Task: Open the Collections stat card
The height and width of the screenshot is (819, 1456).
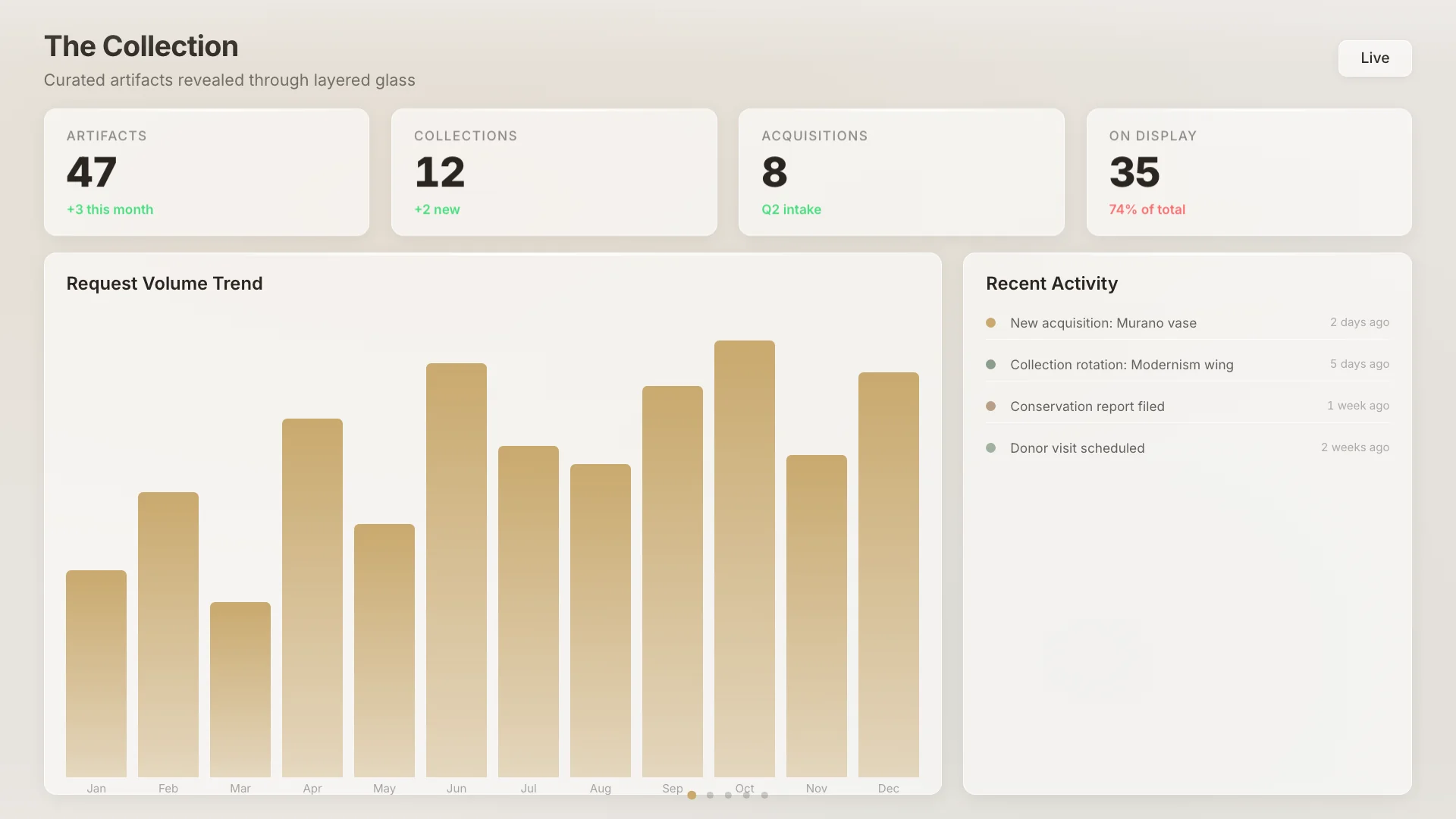Action: [x=554, y=172]
